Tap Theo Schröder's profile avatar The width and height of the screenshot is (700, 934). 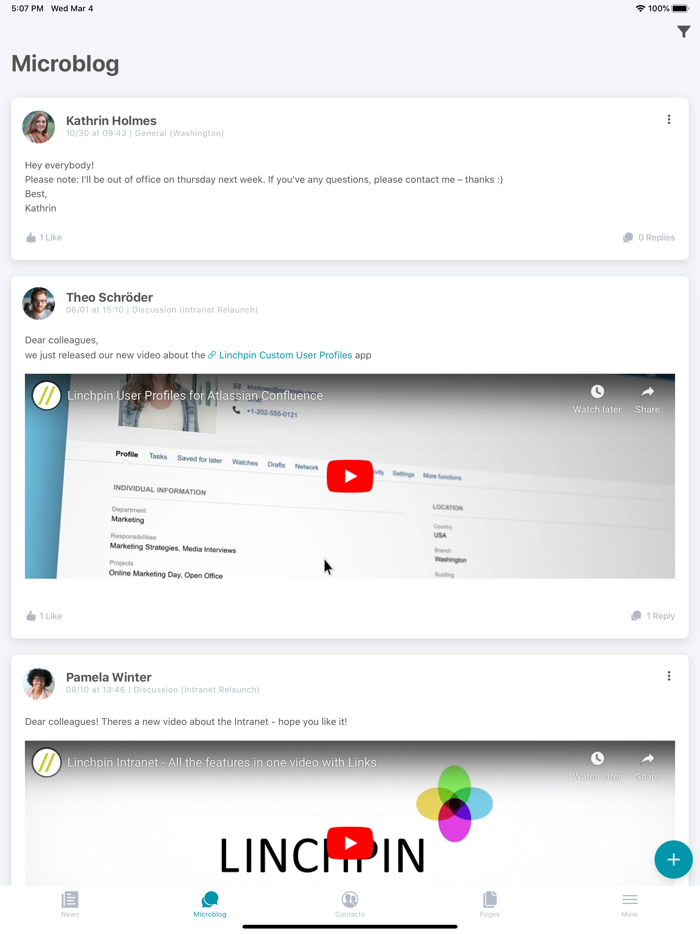[39, 304]
